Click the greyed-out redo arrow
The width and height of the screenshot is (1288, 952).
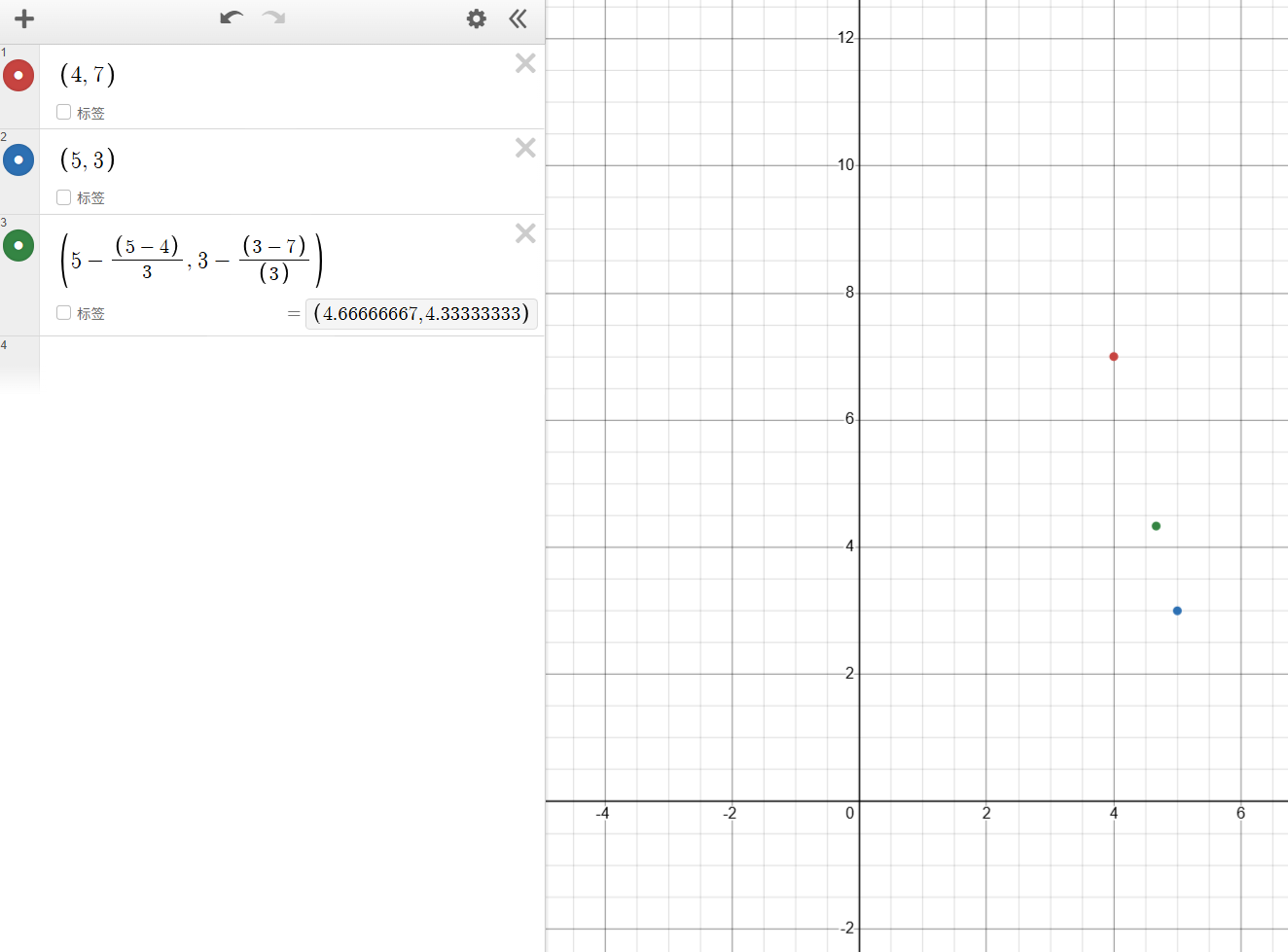273,18
